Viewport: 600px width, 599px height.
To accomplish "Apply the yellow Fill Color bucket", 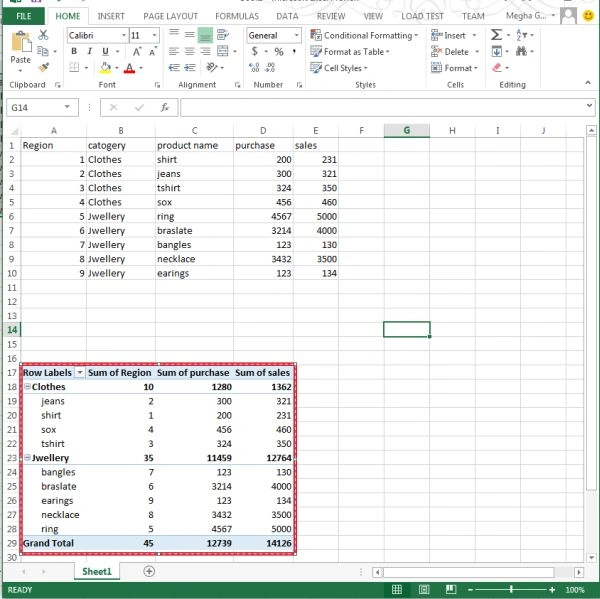I will pyautogui.click(x=105, y=68).
